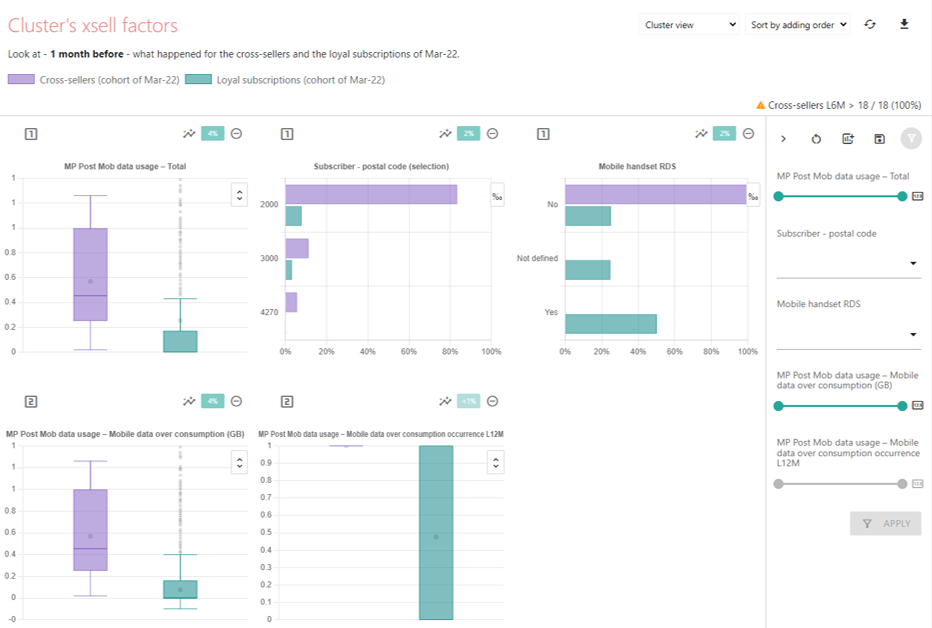Click the purple 3000 postal code bar
This screenshot has height=628, width=932.
pos(297,248)
